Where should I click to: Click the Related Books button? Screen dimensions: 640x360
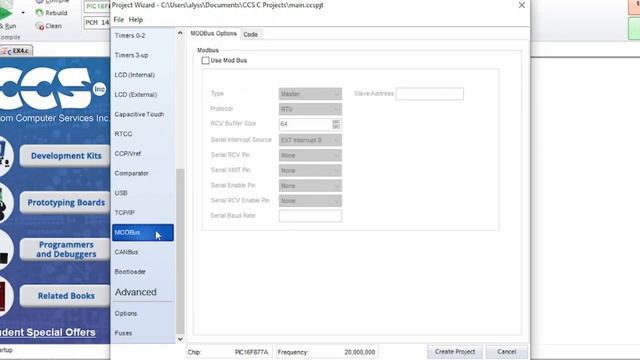66,296
